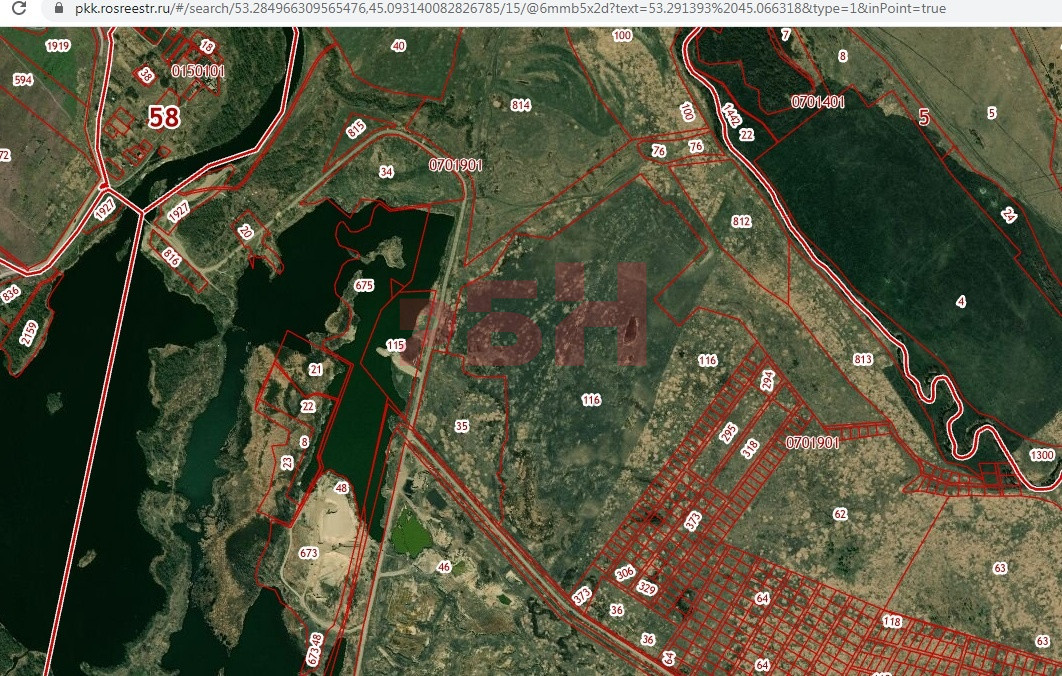Select parcel label 675 on the map
The width and height of the screenshot is (1062, 676).
pos(363,286)
